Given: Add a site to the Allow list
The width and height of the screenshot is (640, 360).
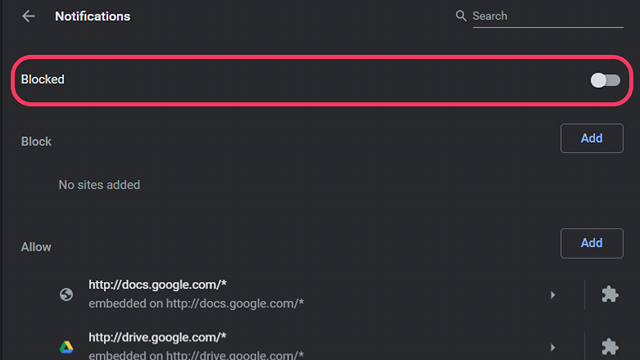Looking at the screenshot, I should click(591, 243).
